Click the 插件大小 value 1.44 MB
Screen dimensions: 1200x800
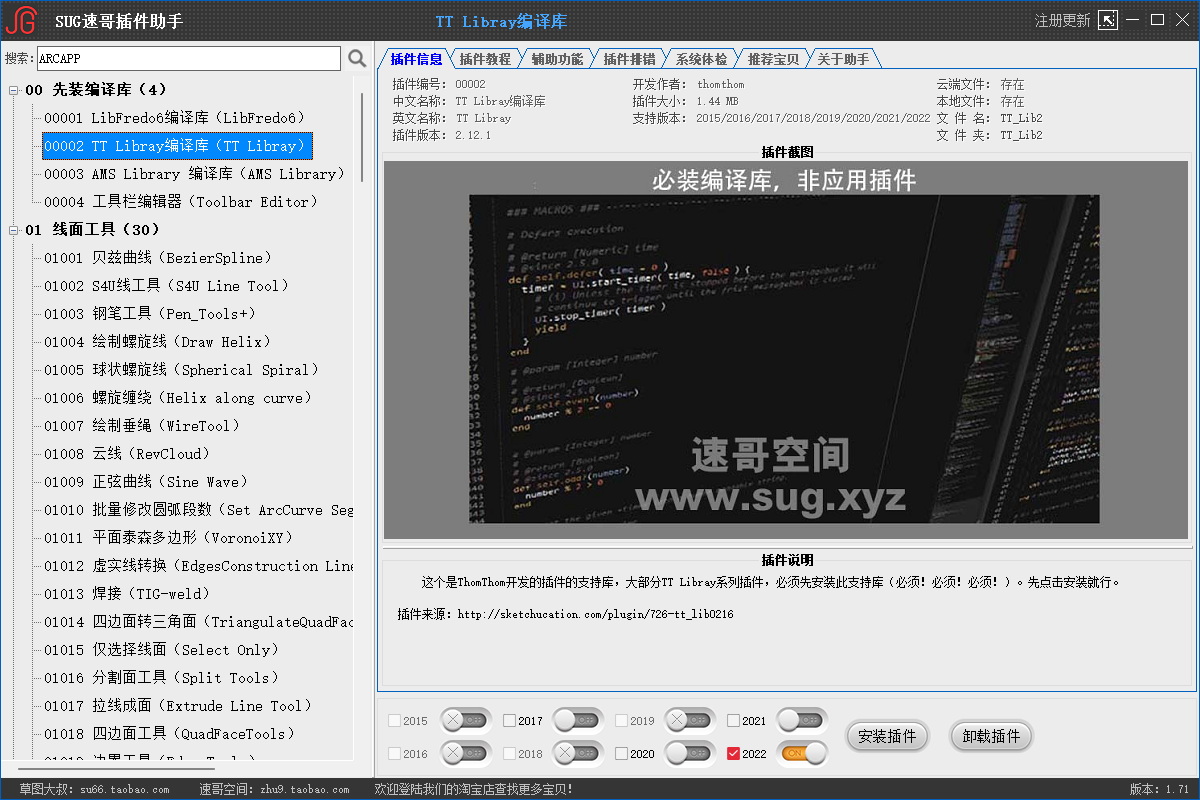718,102
